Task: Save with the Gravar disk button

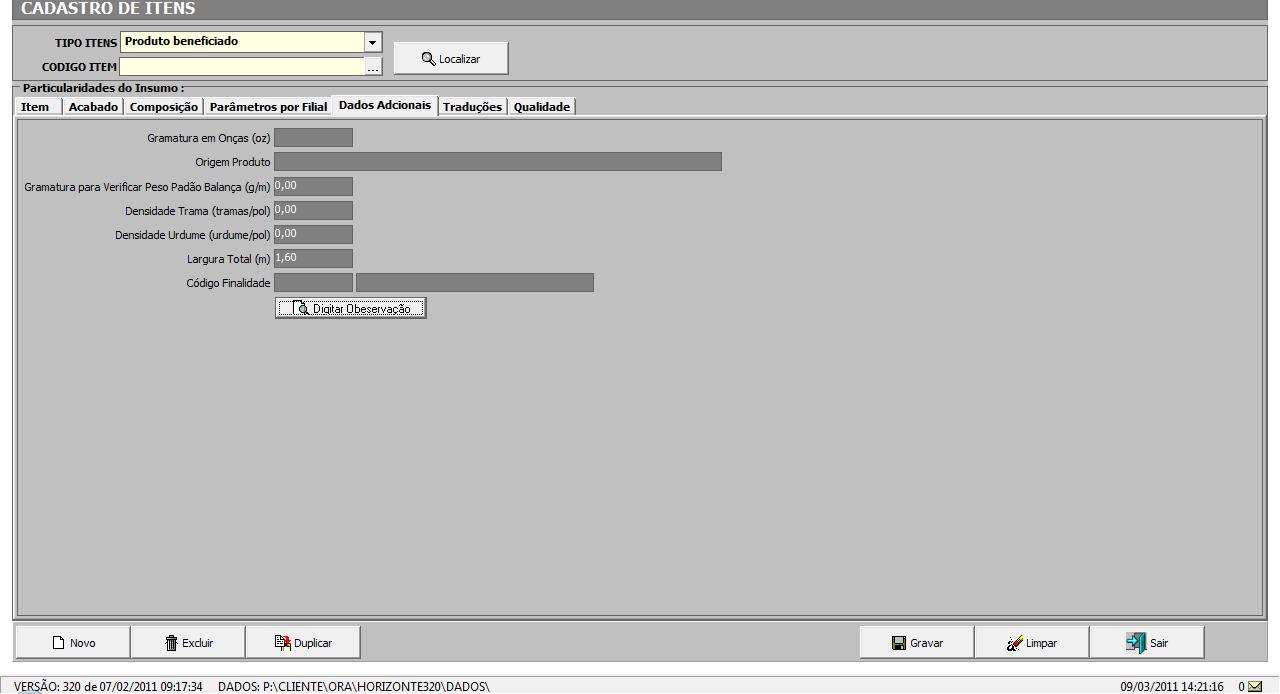Action: pos(917,643)
